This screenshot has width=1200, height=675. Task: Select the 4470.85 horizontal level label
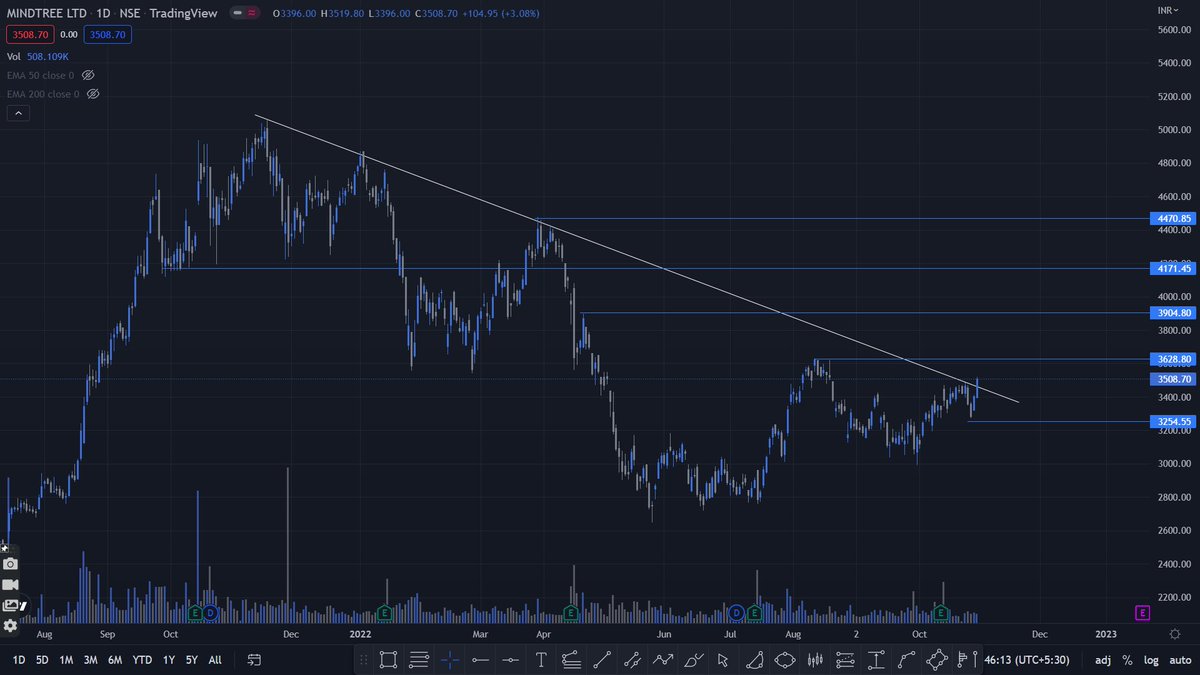(1172, 219)
